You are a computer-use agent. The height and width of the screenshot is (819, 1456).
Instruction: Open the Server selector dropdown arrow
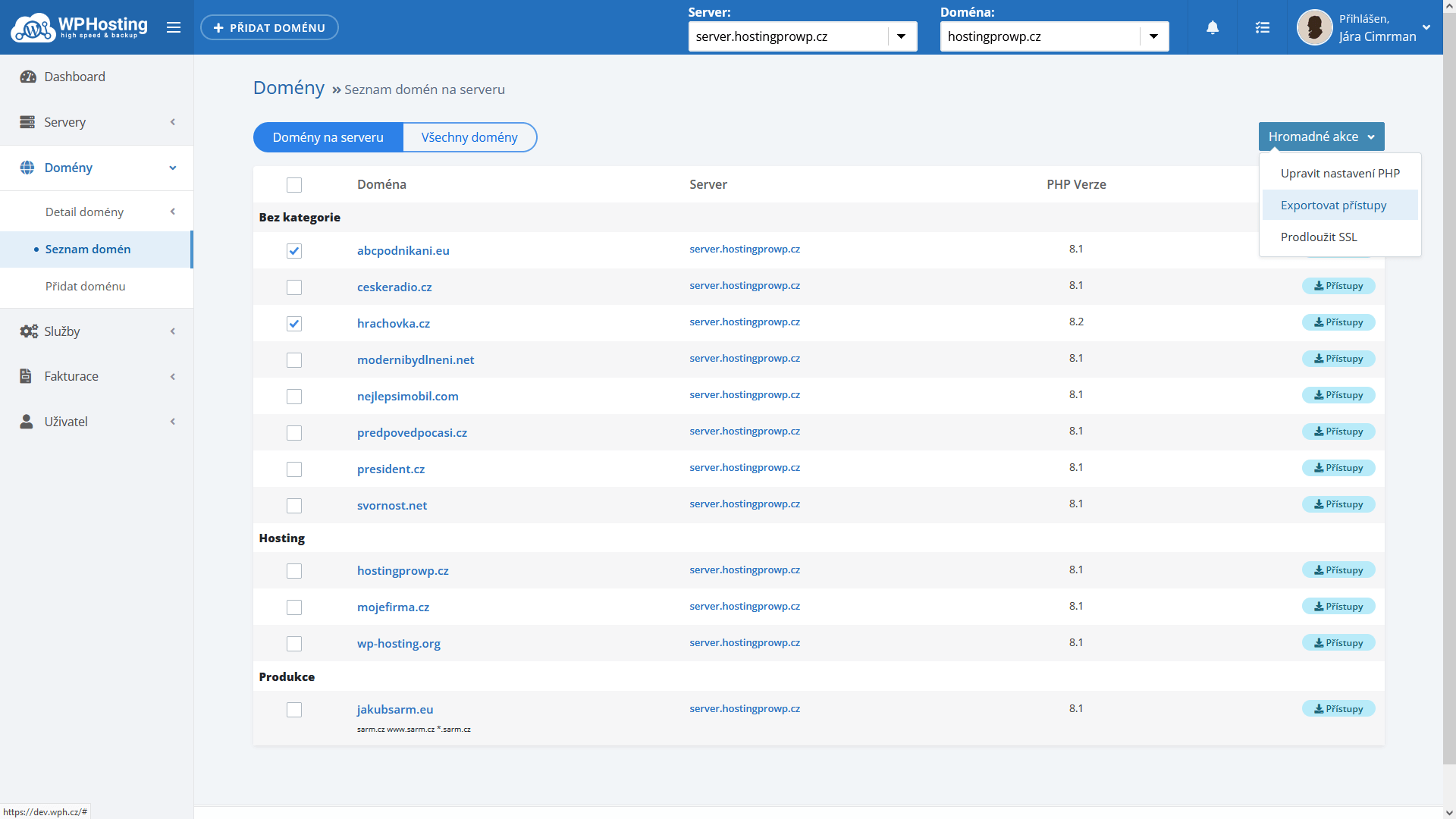pyautogui.click(x=902, y=36)
